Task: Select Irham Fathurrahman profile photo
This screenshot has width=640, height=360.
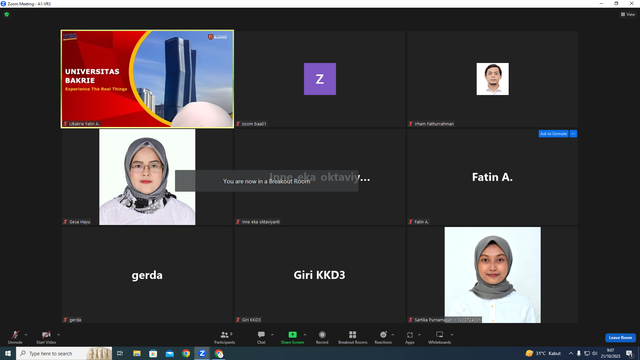Action: click(492, 79)
